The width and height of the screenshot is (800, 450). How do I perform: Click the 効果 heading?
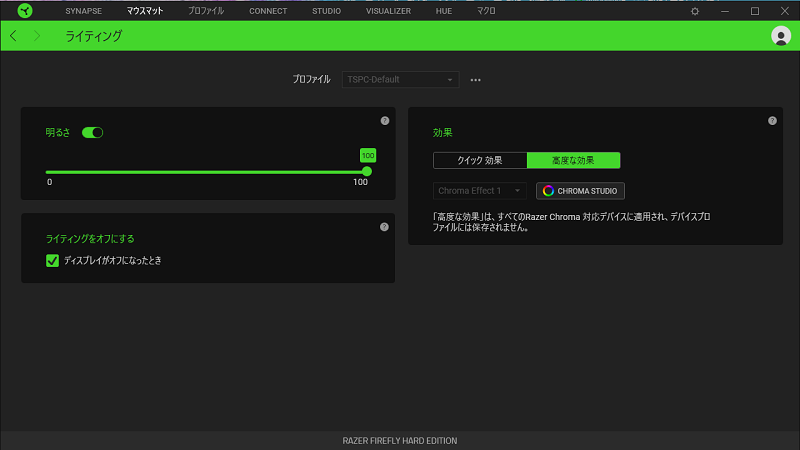point(442,133)
